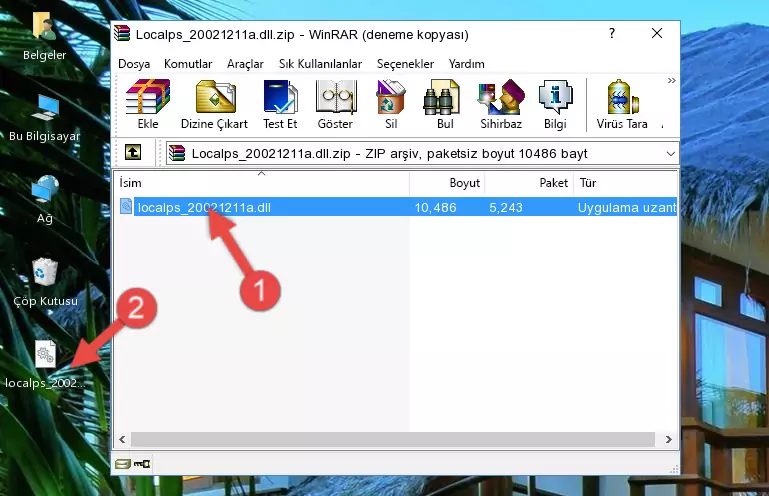Click the key icon in status bar
The image size is (769, 496).
142,464
